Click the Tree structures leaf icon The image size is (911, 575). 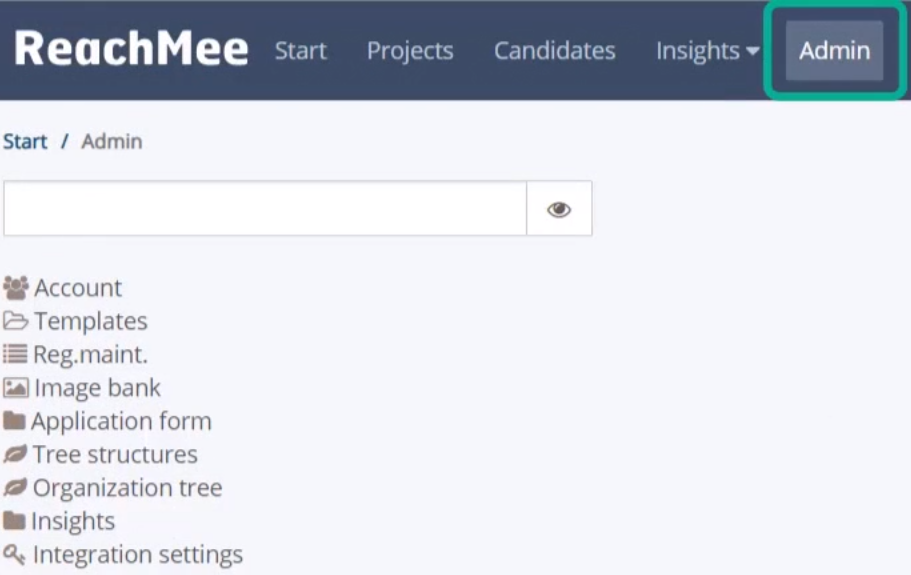15,454
